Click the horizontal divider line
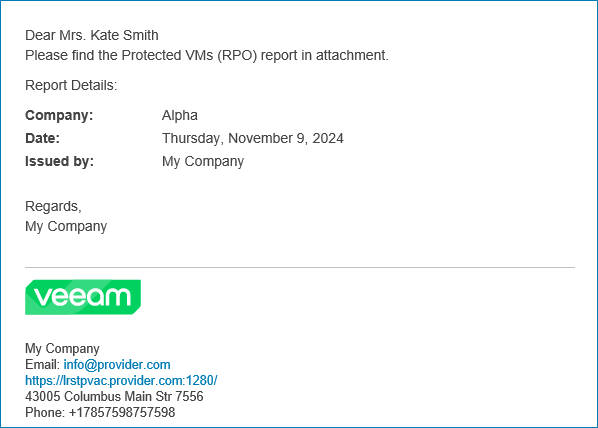Image resolution: width=598 pixels, height=428 pixels. (x=300, y=267)
